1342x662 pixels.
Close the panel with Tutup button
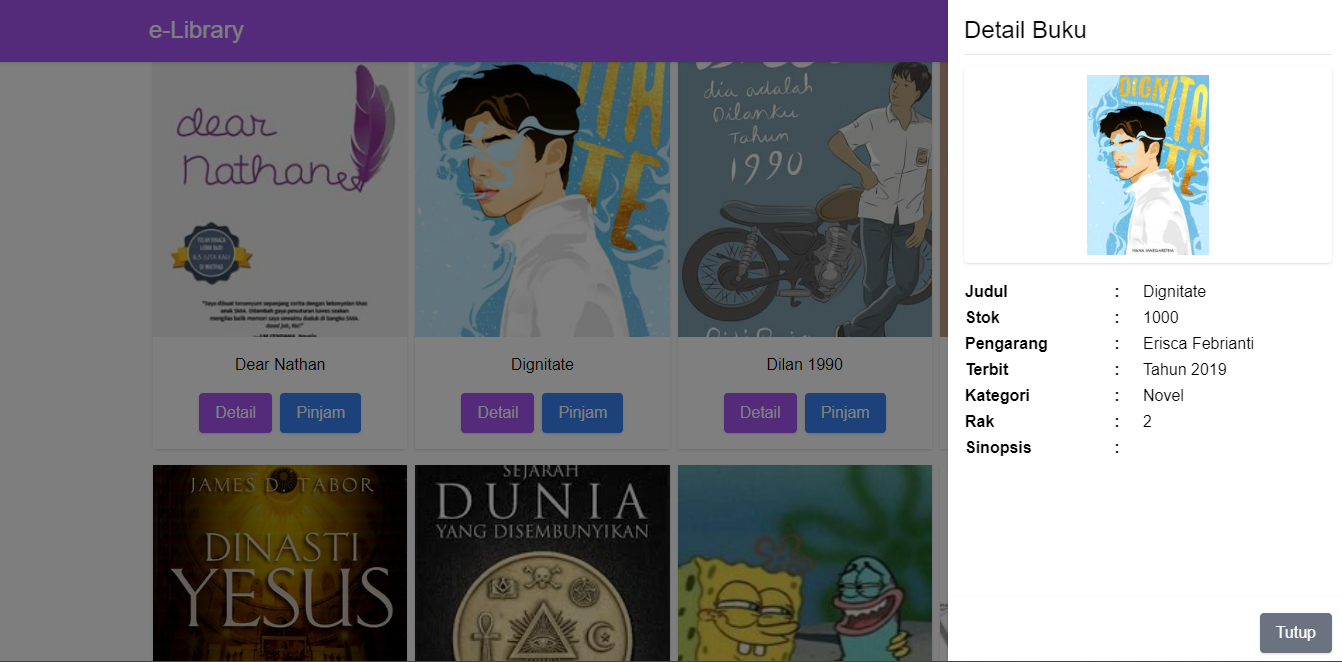pos(1295,632)
